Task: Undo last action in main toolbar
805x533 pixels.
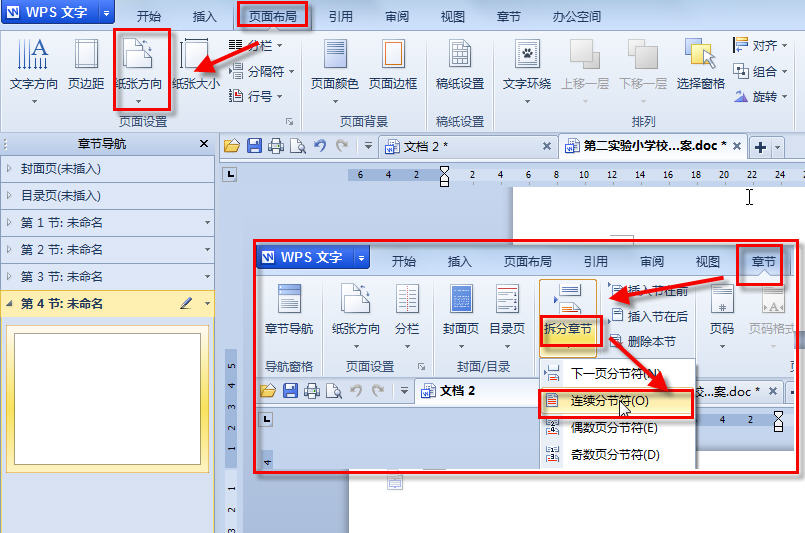Action: point(320,146)
